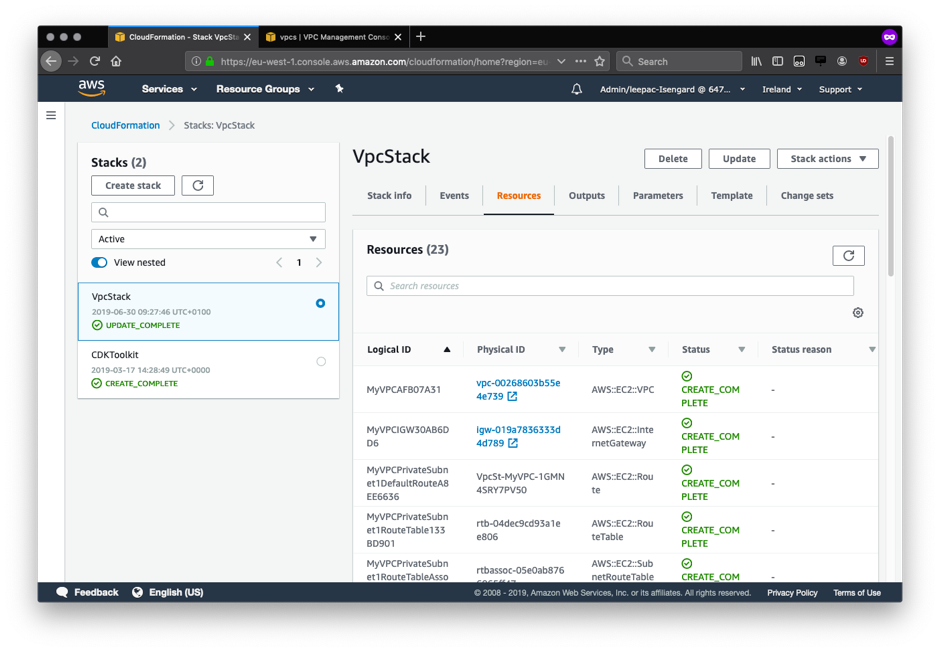Click the Feedback footer button
This screenshot has height=650, width=939.
point(87,592)
